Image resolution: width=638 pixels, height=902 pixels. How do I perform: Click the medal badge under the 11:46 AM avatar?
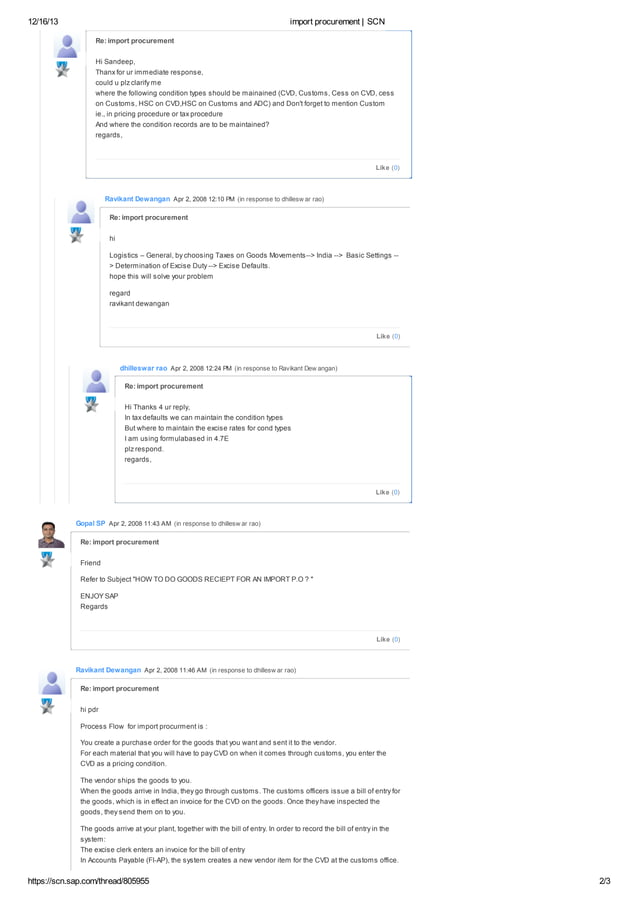pos(47,706)
